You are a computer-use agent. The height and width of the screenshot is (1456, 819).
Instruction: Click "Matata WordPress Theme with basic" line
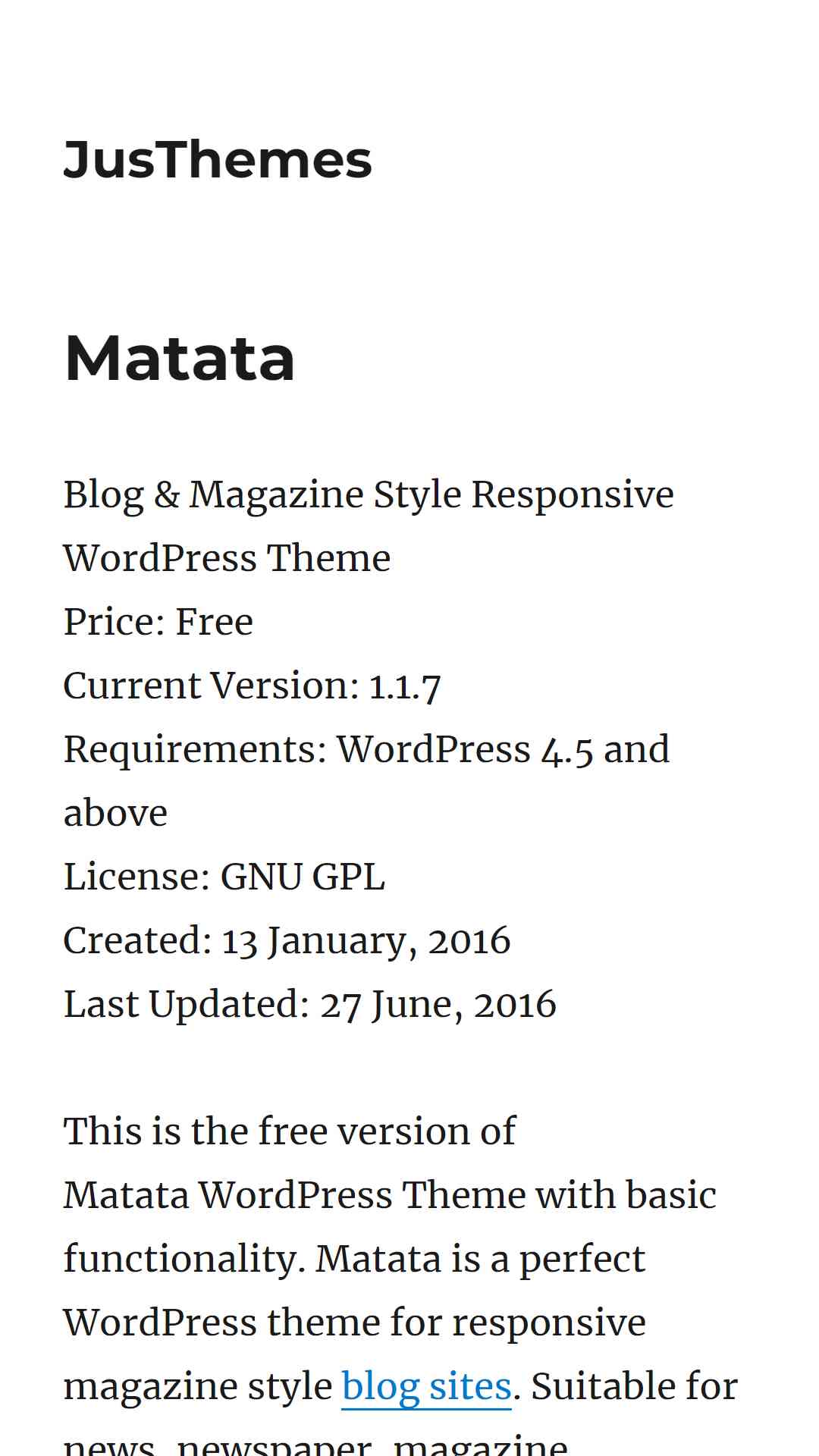(391, 1195)
